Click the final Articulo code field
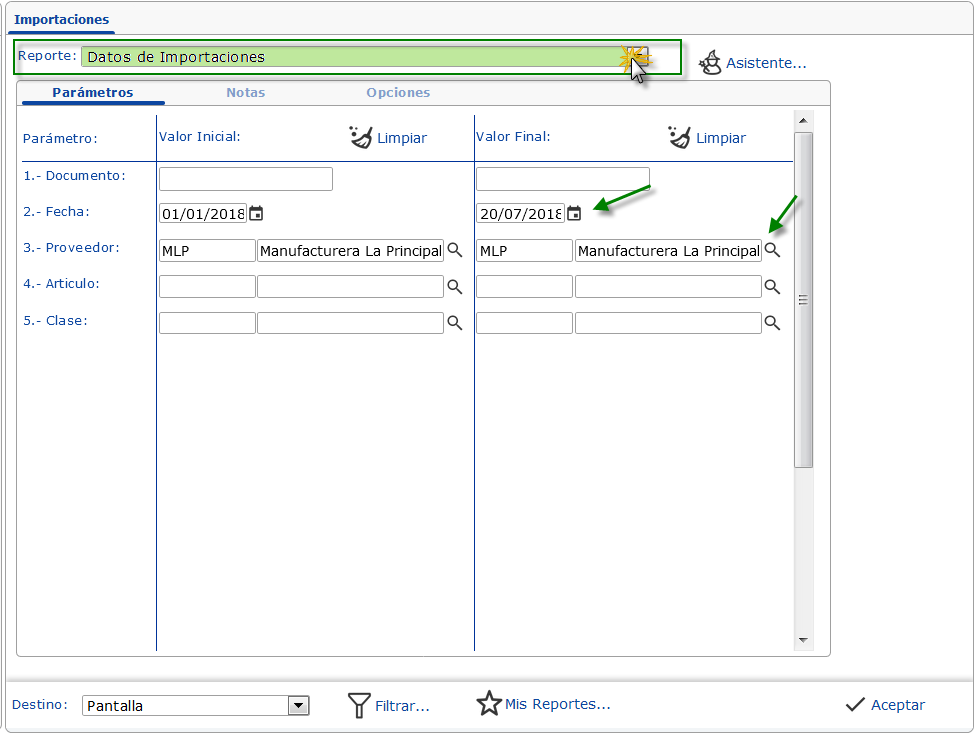Viewport: 976px width, 733px height. 524,287
